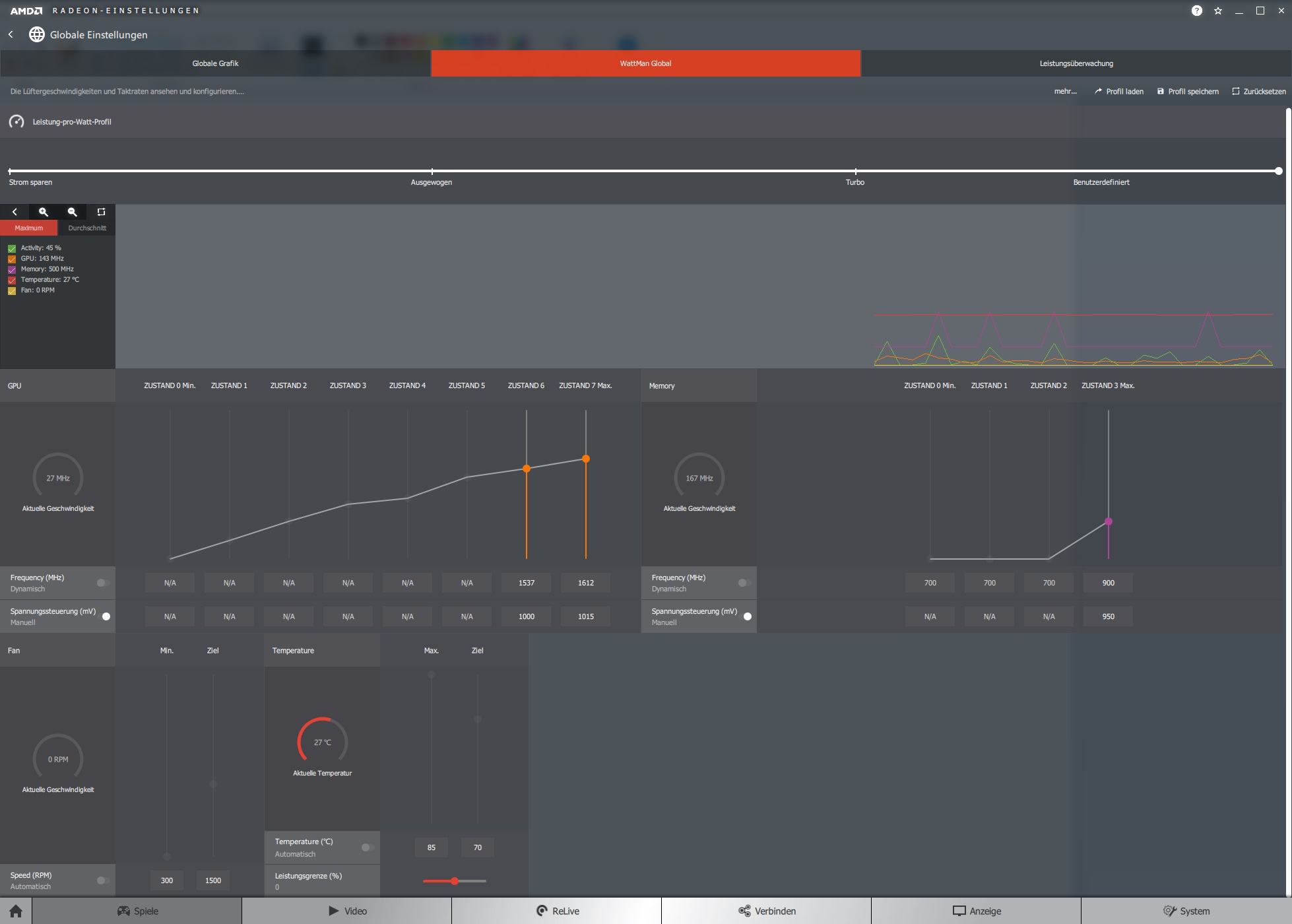Select the WattMan Global tab
This screenshot has height=924, width=1292.
point(645,63)
